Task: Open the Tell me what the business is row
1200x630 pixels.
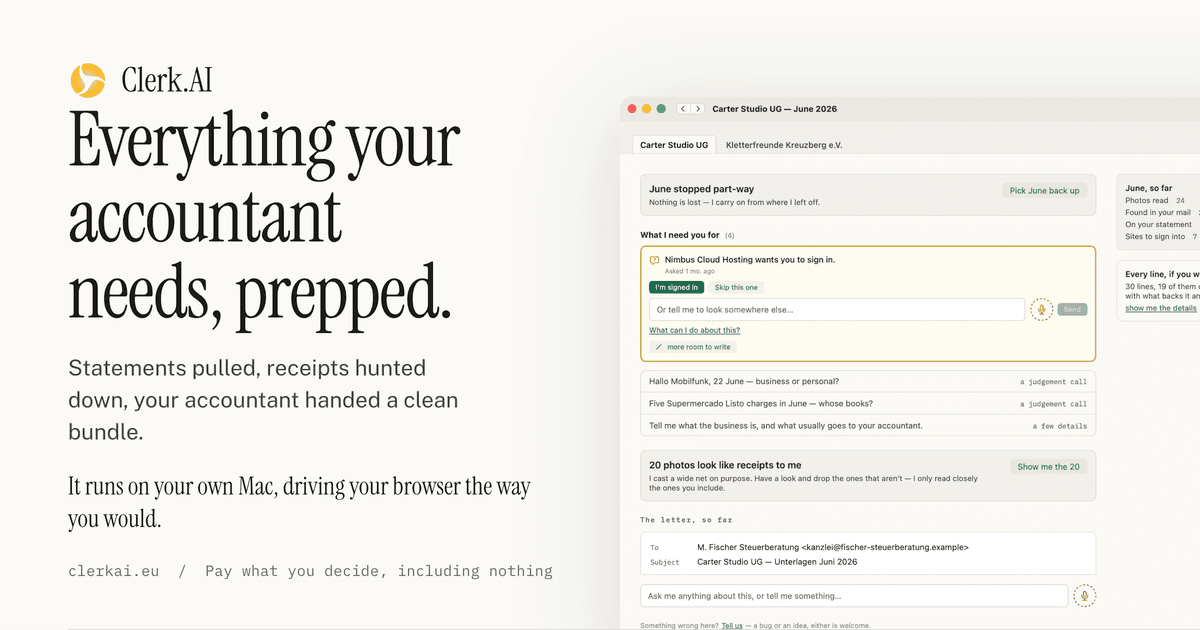Action: (868, 425)
